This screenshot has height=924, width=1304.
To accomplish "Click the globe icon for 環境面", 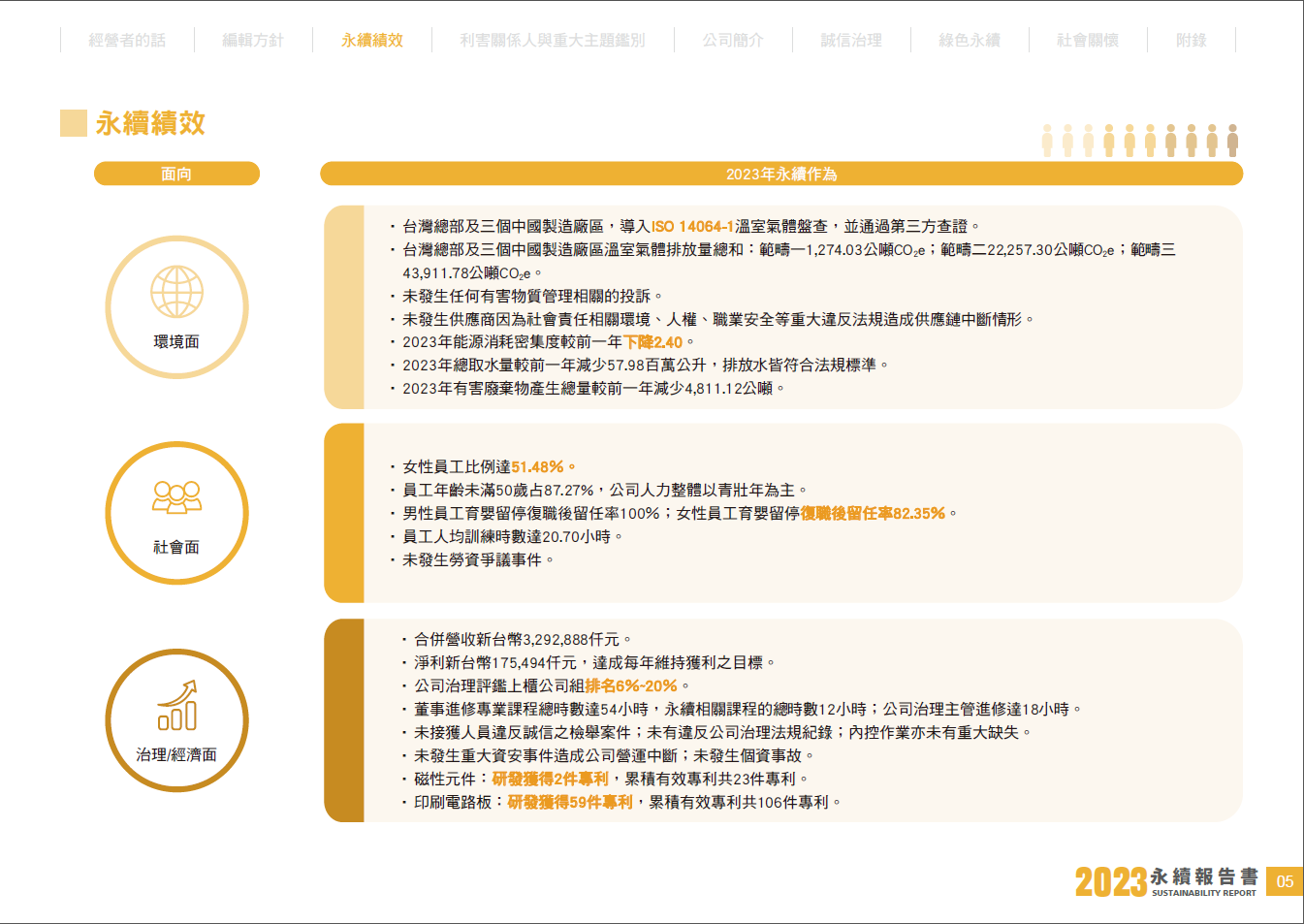I will click(x=176, y=292).
